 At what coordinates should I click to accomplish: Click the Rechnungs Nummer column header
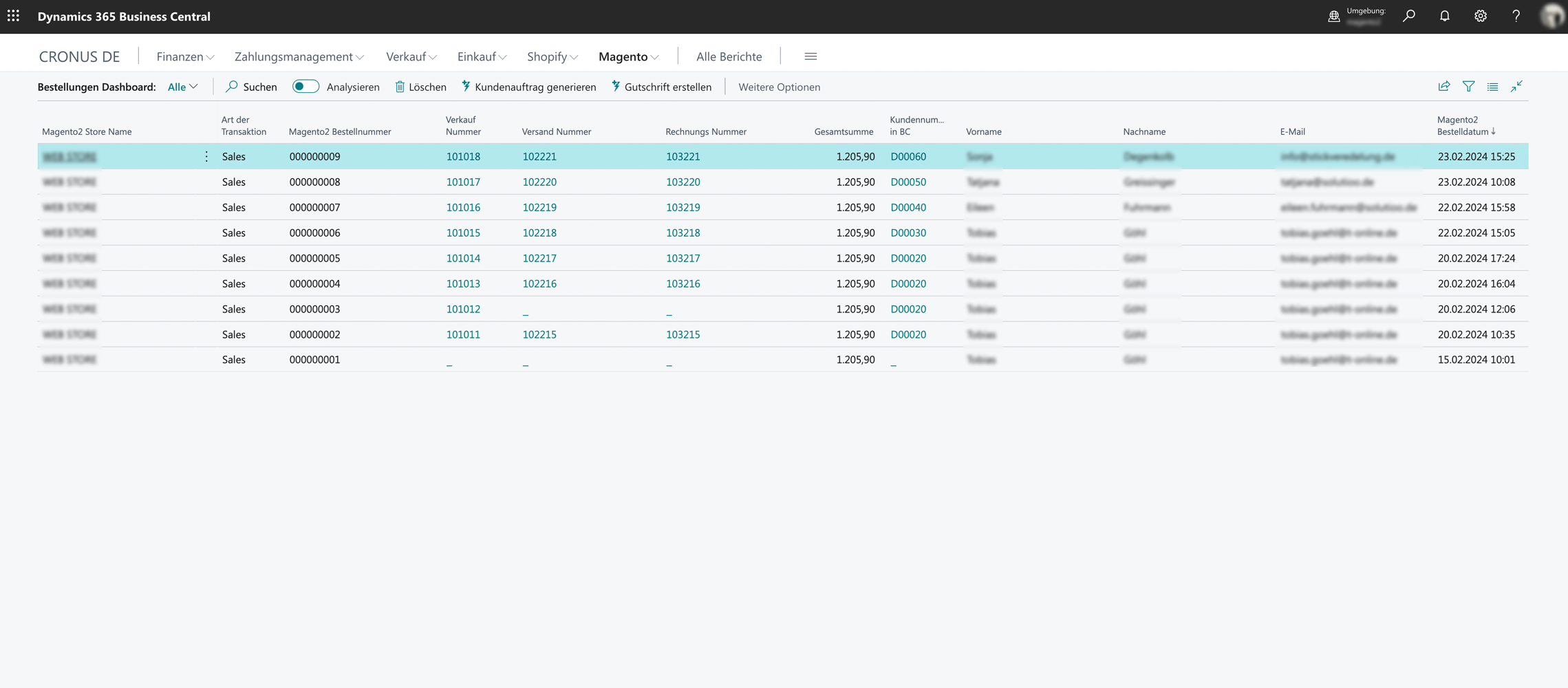[706, 131]
